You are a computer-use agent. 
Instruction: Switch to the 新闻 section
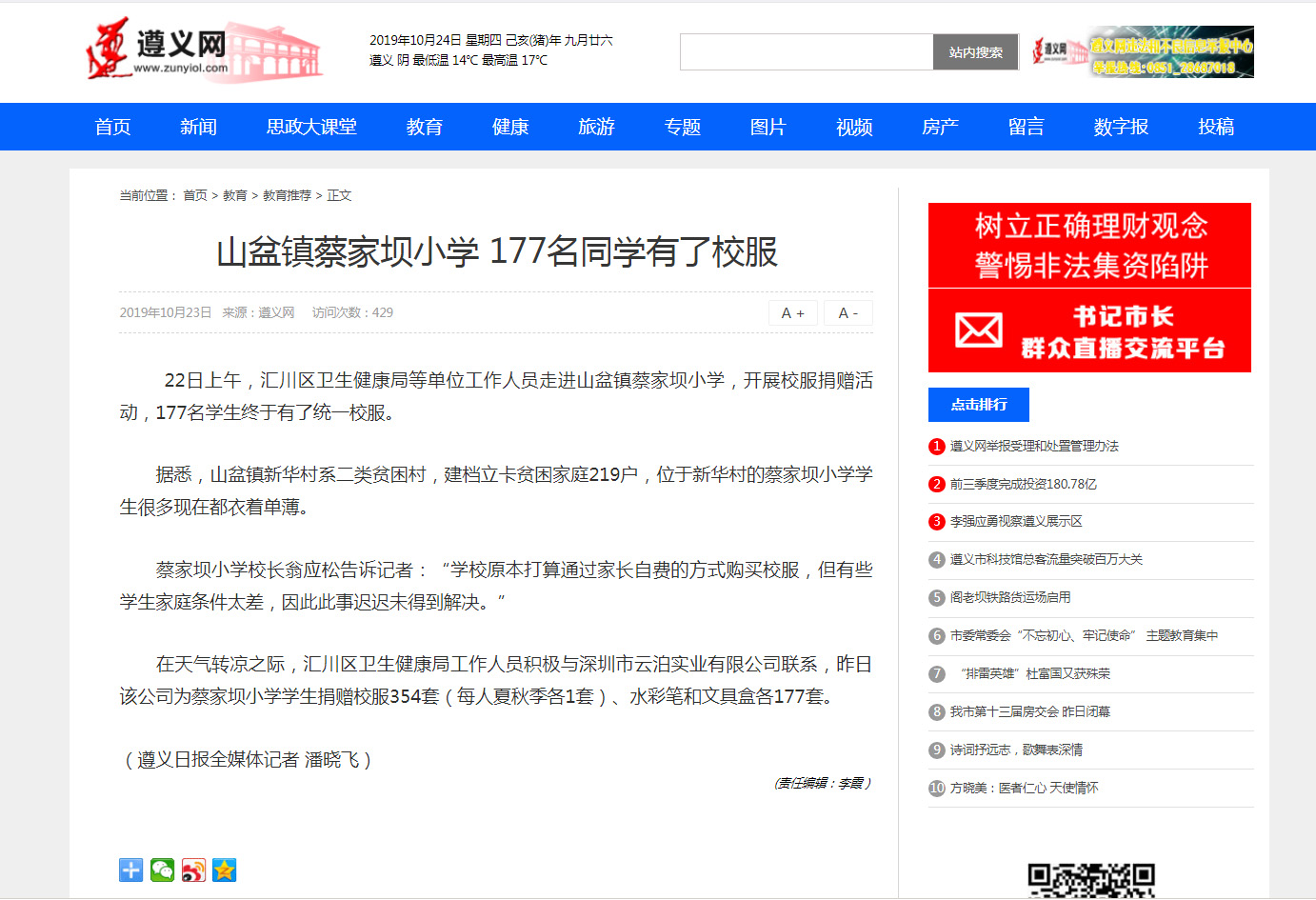click(x=197, y=126)
